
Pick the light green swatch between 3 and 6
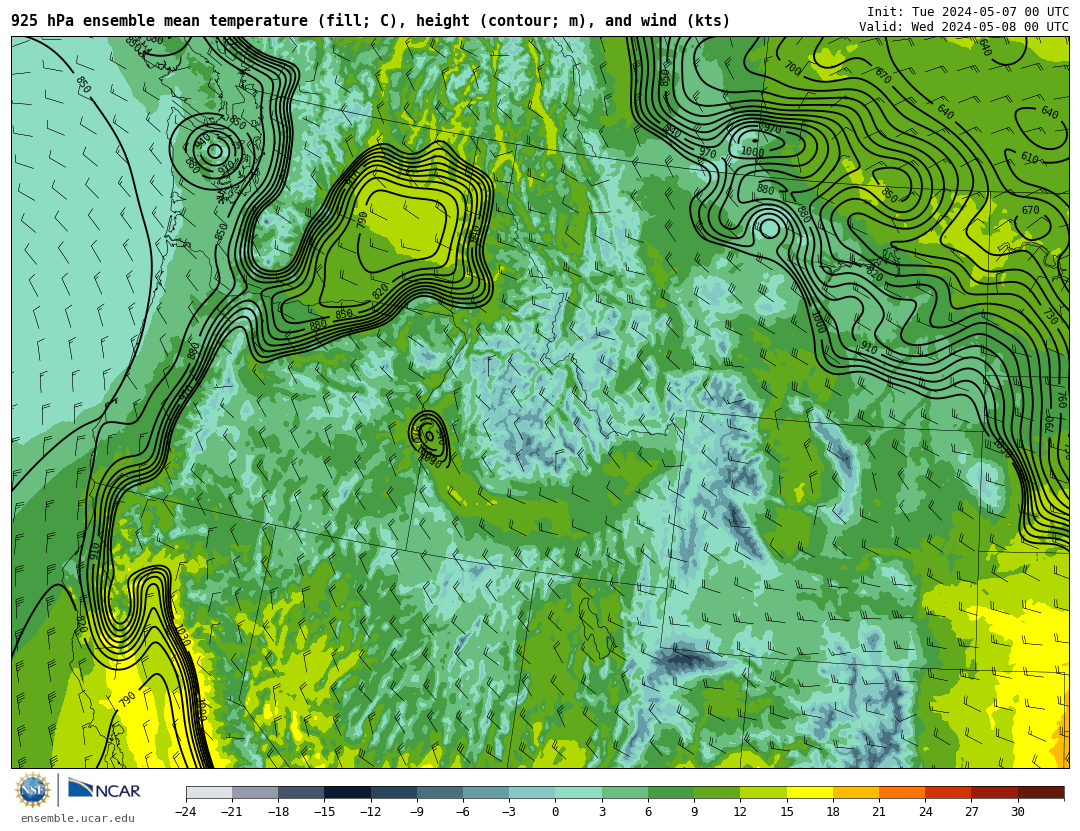coord(625,792)
